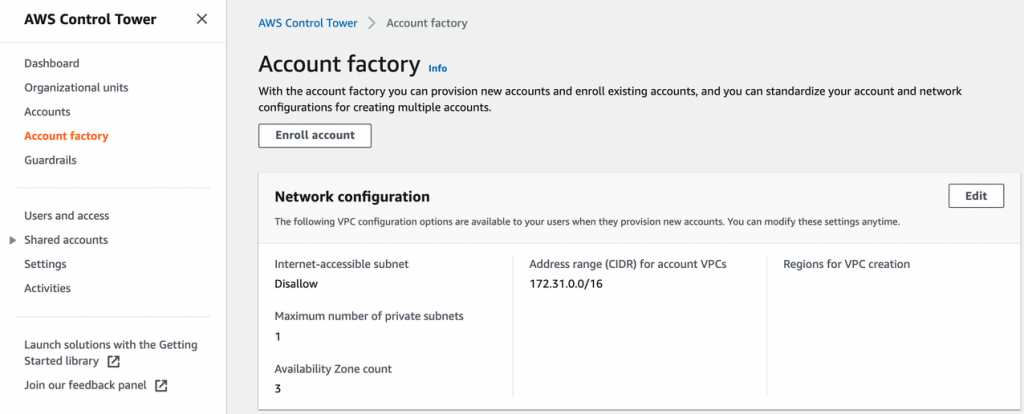Open the Accounts section
The image size is (1024, 414).
[47, 112]
